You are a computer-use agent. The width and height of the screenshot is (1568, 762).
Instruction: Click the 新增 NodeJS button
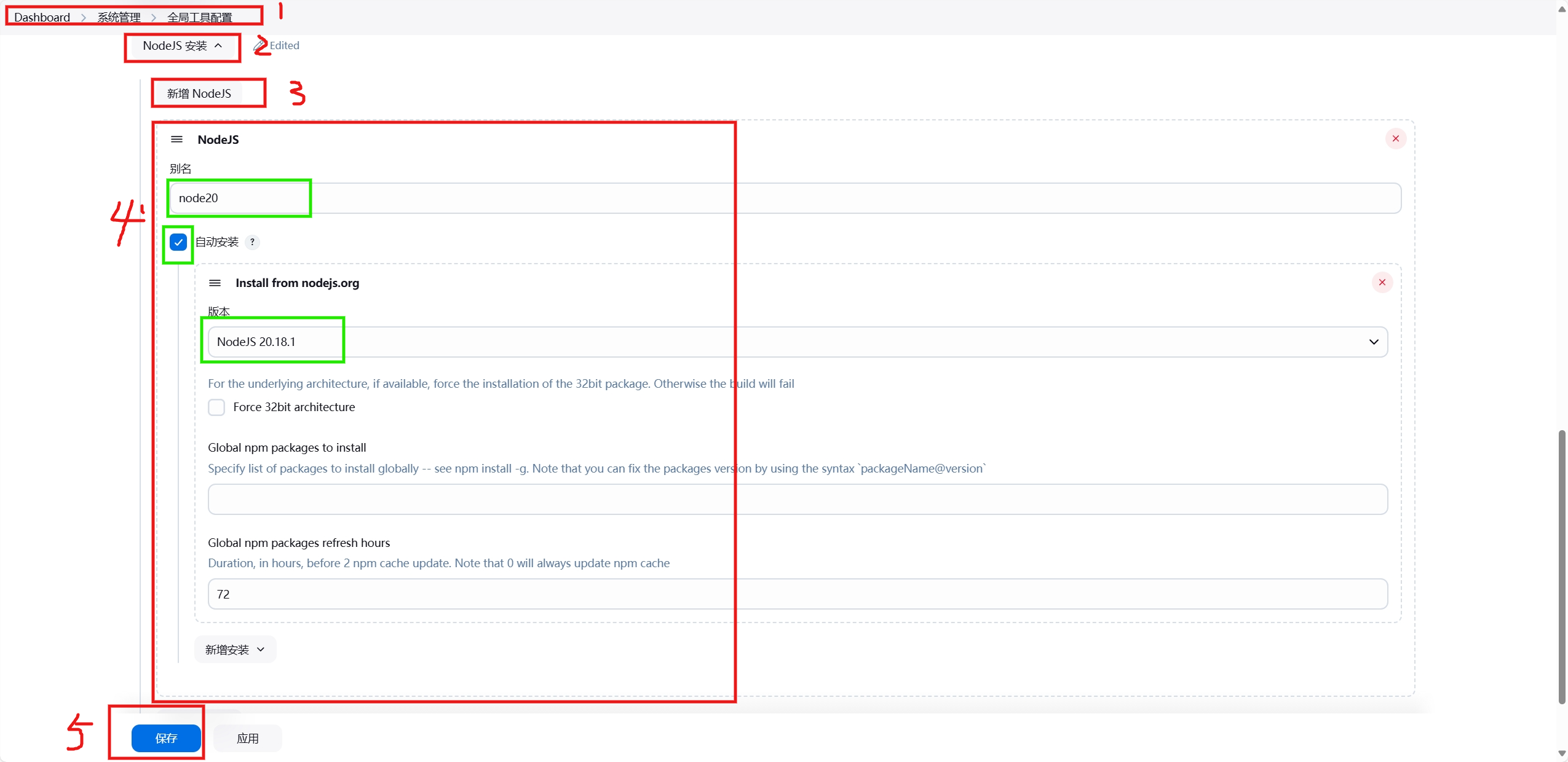(x=199, y=93)
